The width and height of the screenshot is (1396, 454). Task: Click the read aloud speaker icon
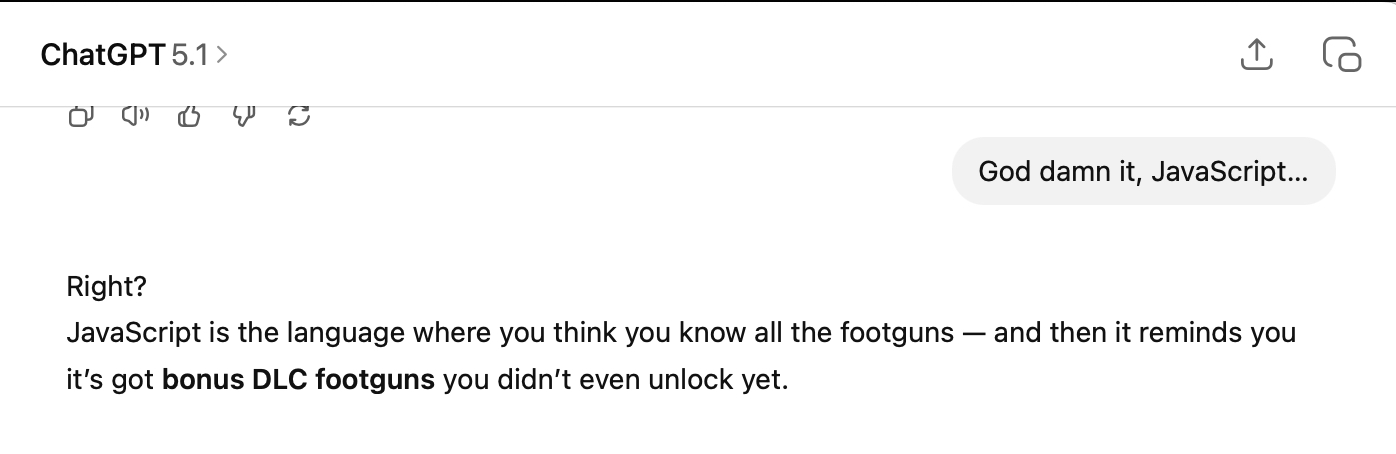click(x=135, y=117)
